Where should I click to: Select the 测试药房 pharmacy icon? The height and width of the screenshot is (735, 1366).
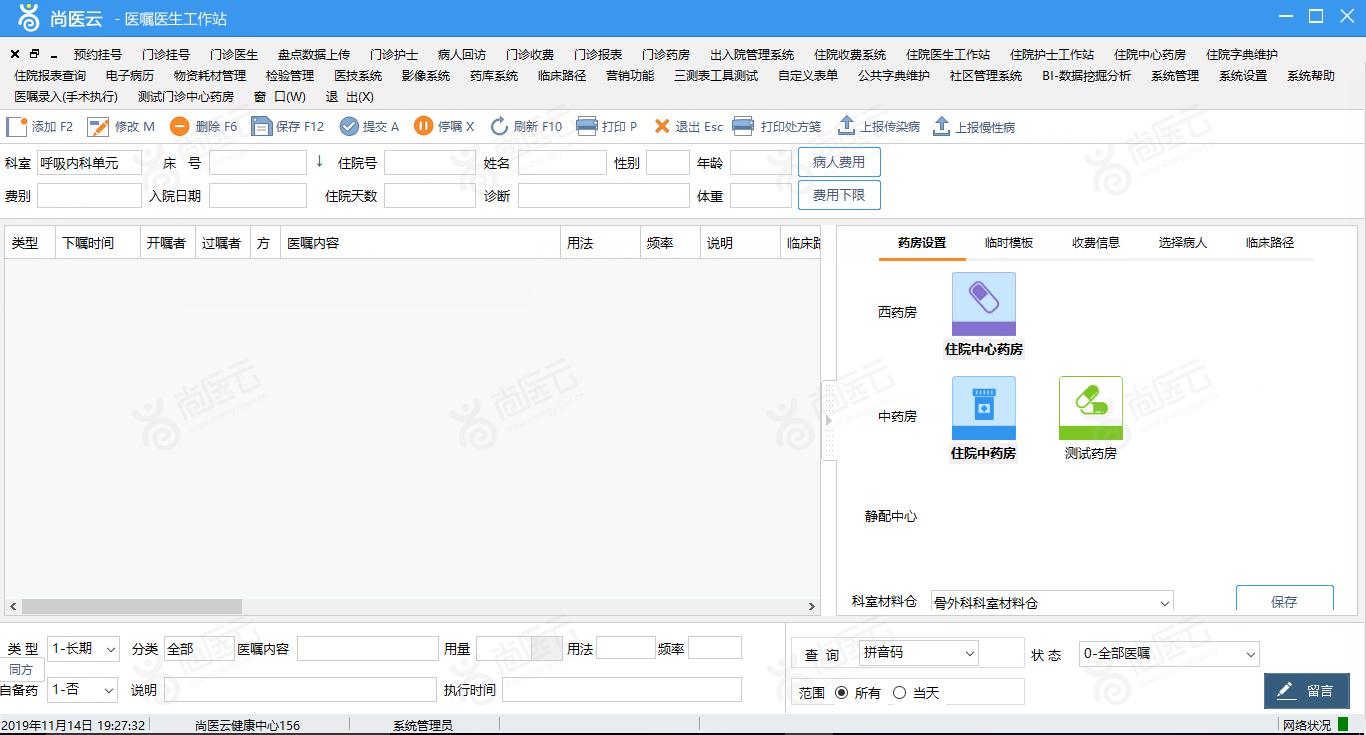click(x=1090, y=408)
